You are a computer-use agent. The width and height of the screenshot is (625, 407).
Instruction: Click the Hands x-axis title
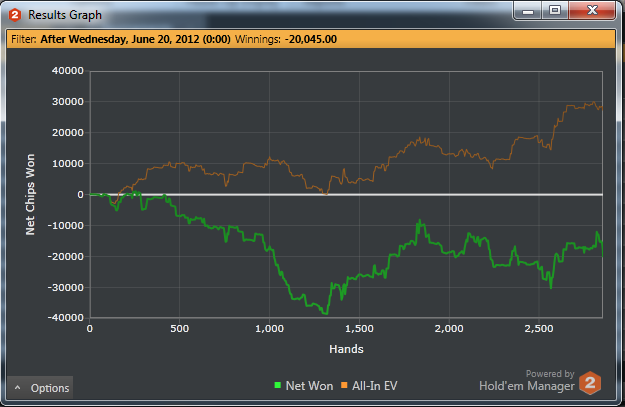coord(346,349)
